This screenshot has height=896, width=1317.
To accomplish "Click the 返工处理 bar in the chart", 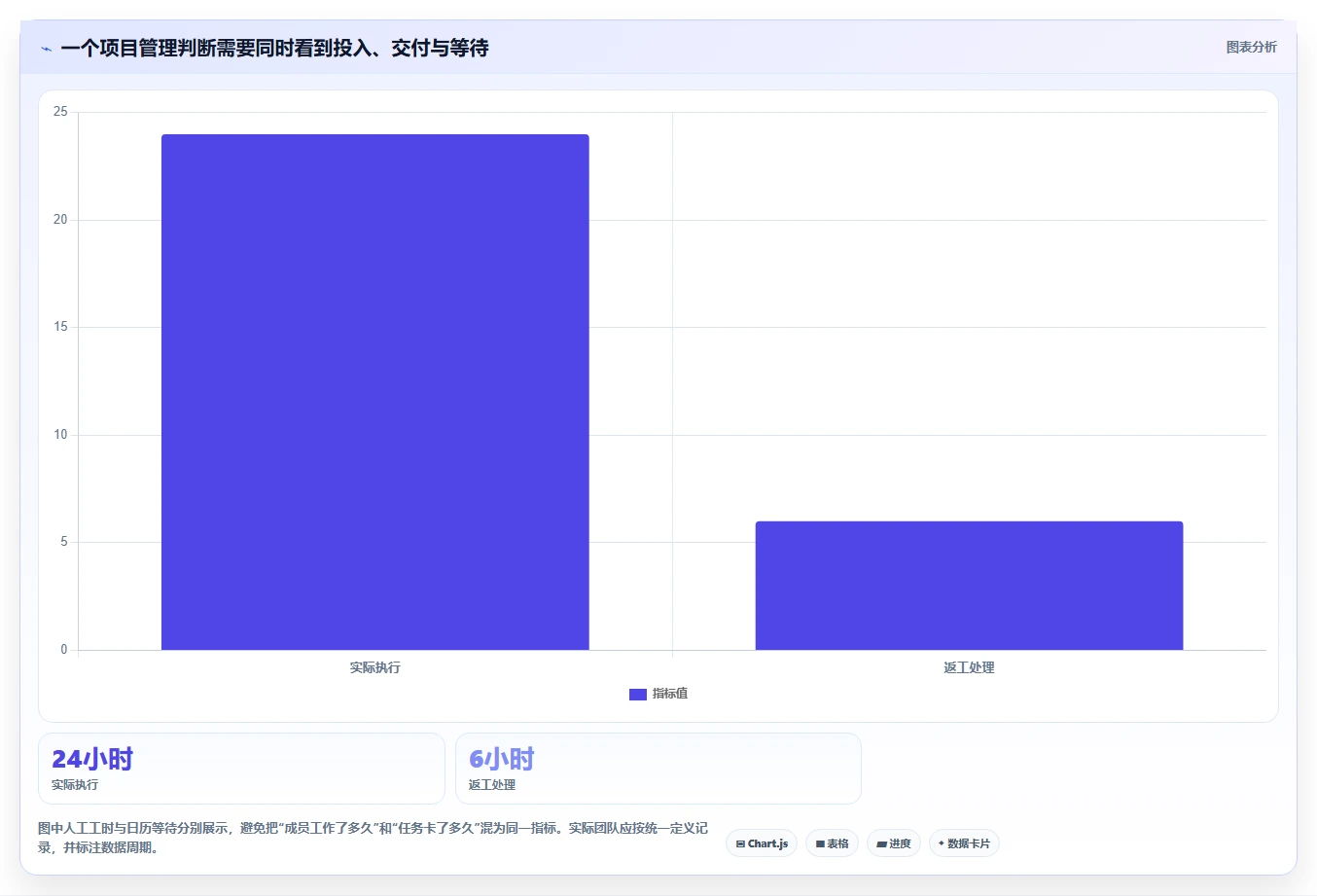I will tap(969, 586).
